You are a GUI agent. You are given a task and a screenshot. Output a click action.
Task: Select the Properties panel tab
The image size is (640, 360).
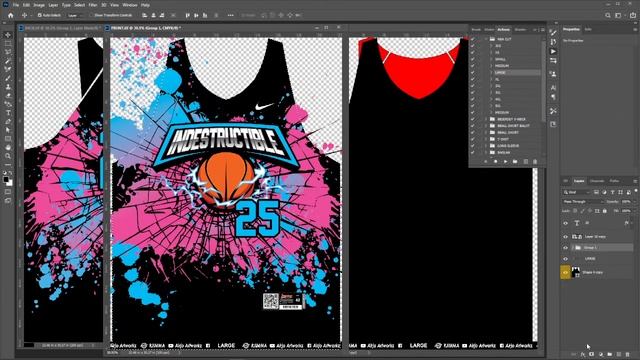pyautogui.click(x=571, y=29)
